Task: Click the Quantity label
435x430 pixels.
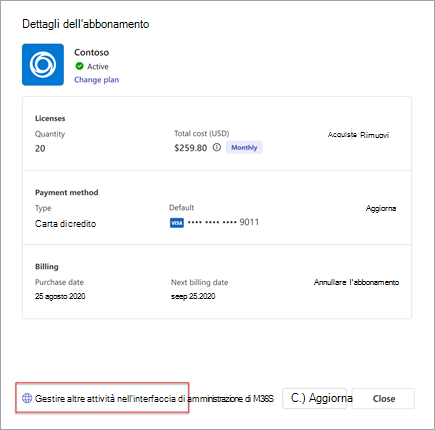Action: [50, 134]
